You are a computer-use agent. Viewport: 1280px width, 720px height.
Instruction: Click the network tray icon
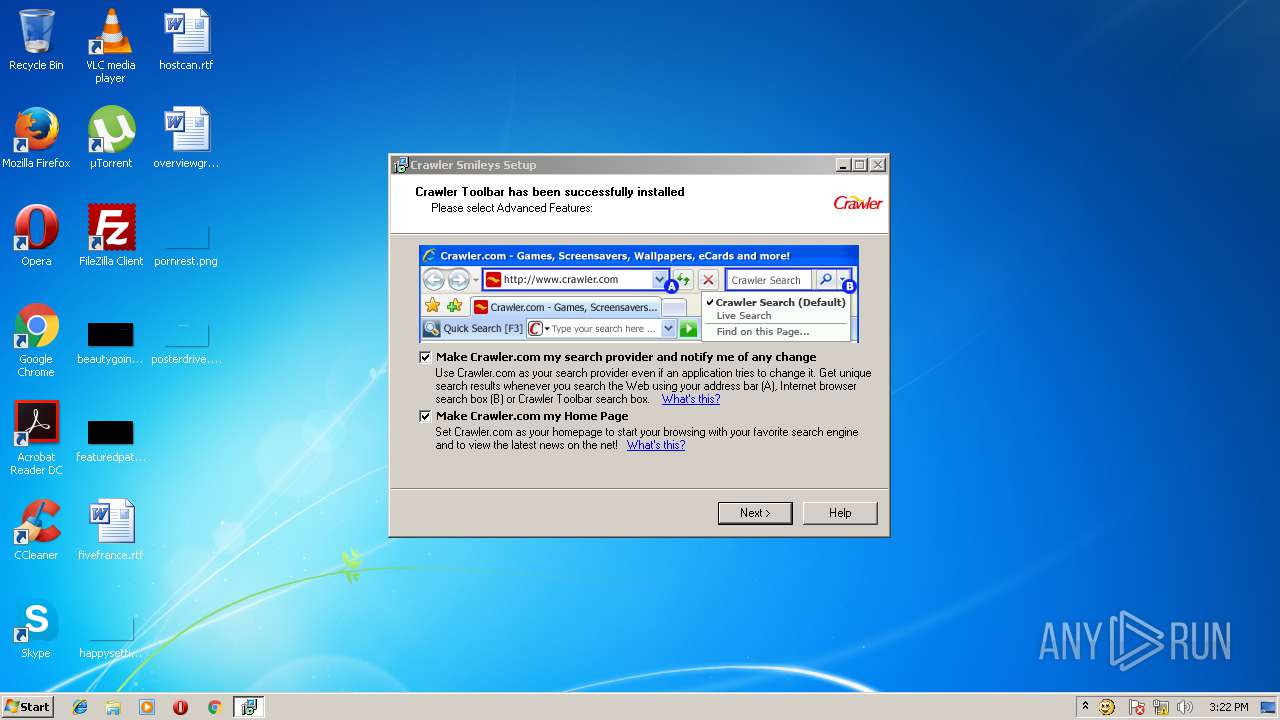pyautogui.click(x=1161, y=707)
